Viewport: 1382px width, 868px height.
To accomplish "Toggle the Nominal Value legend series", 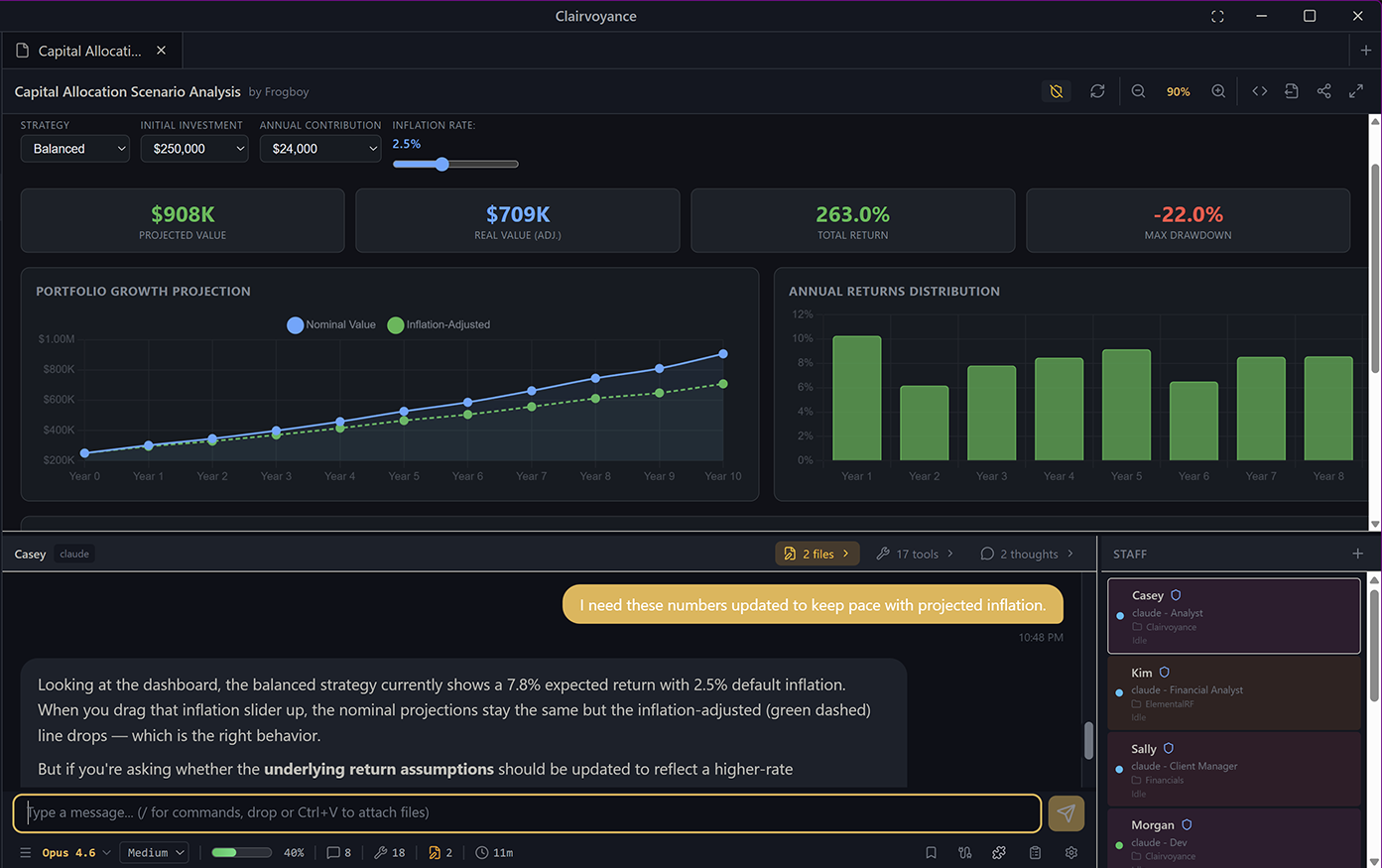I will point(331,325).
